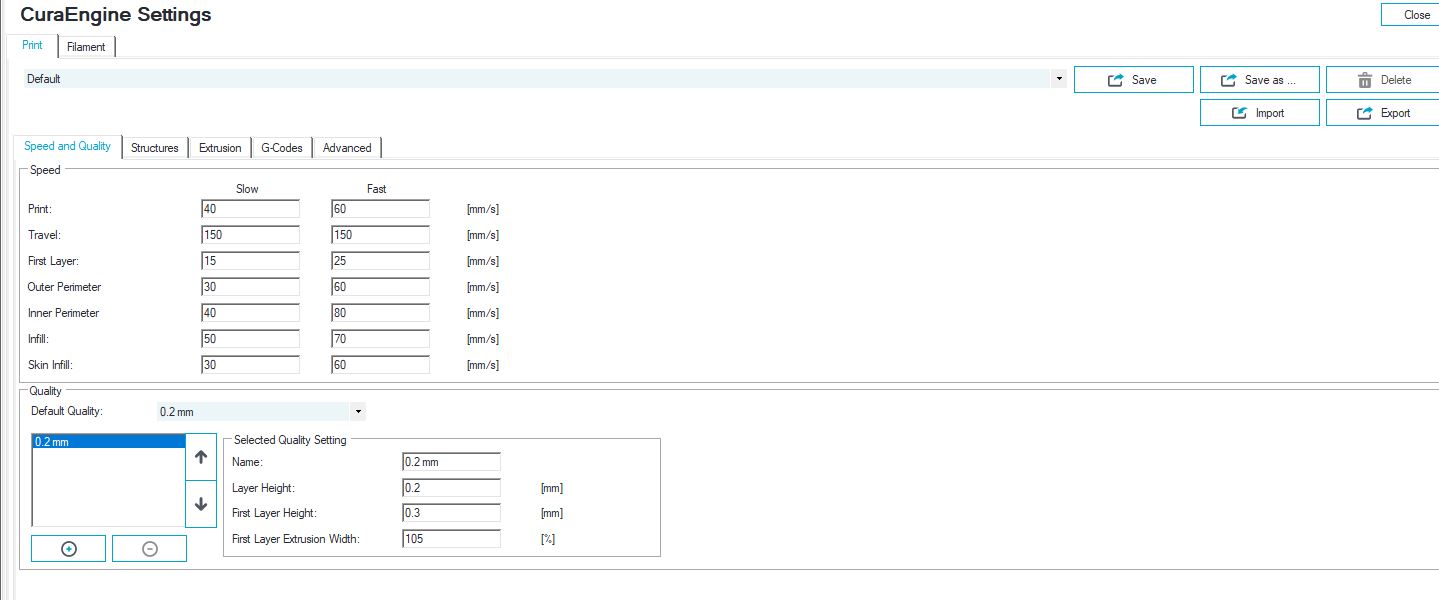Edit the slow Outer Perimeter speed field
The height and width of the screenshot is (600, 1439).
[250, 287]
